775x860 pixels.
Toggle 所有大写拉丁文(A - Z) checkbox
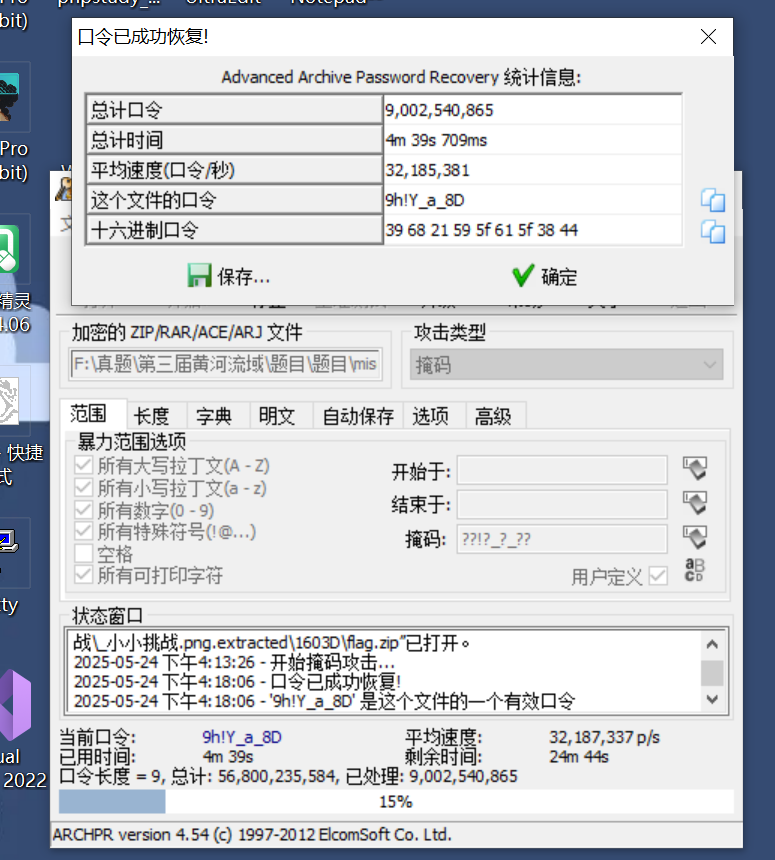click(x=84, y=466)
